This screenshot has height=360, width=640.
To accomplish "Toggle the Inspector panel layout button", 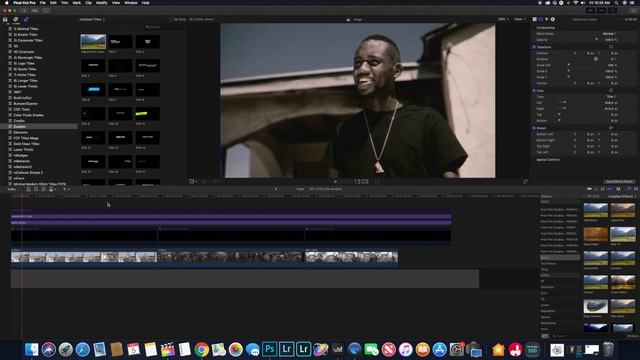I will 612,11.
